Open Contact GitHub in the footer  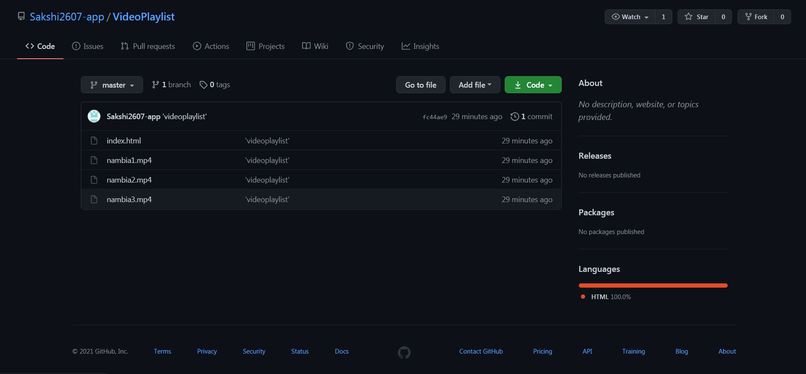point(481,351)
